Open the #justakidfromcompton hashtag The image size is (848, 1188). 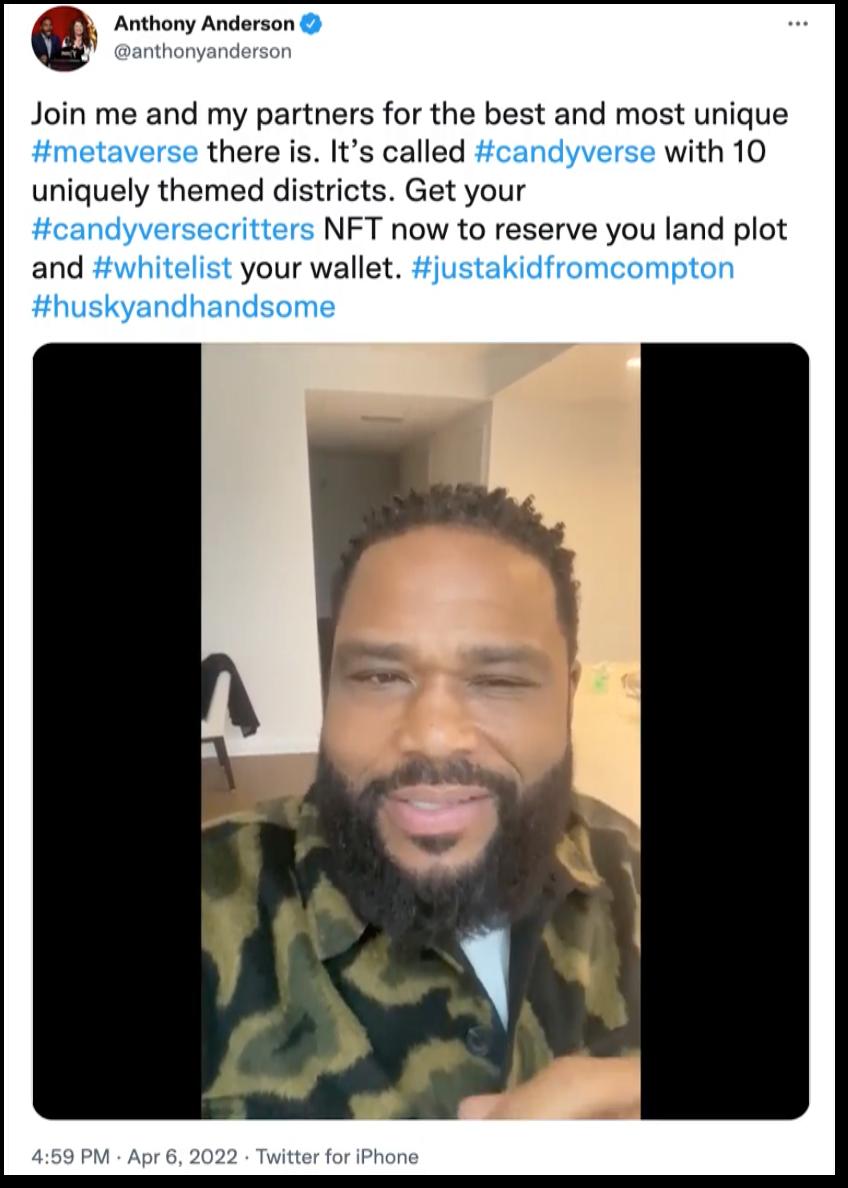tap(573, 268)
